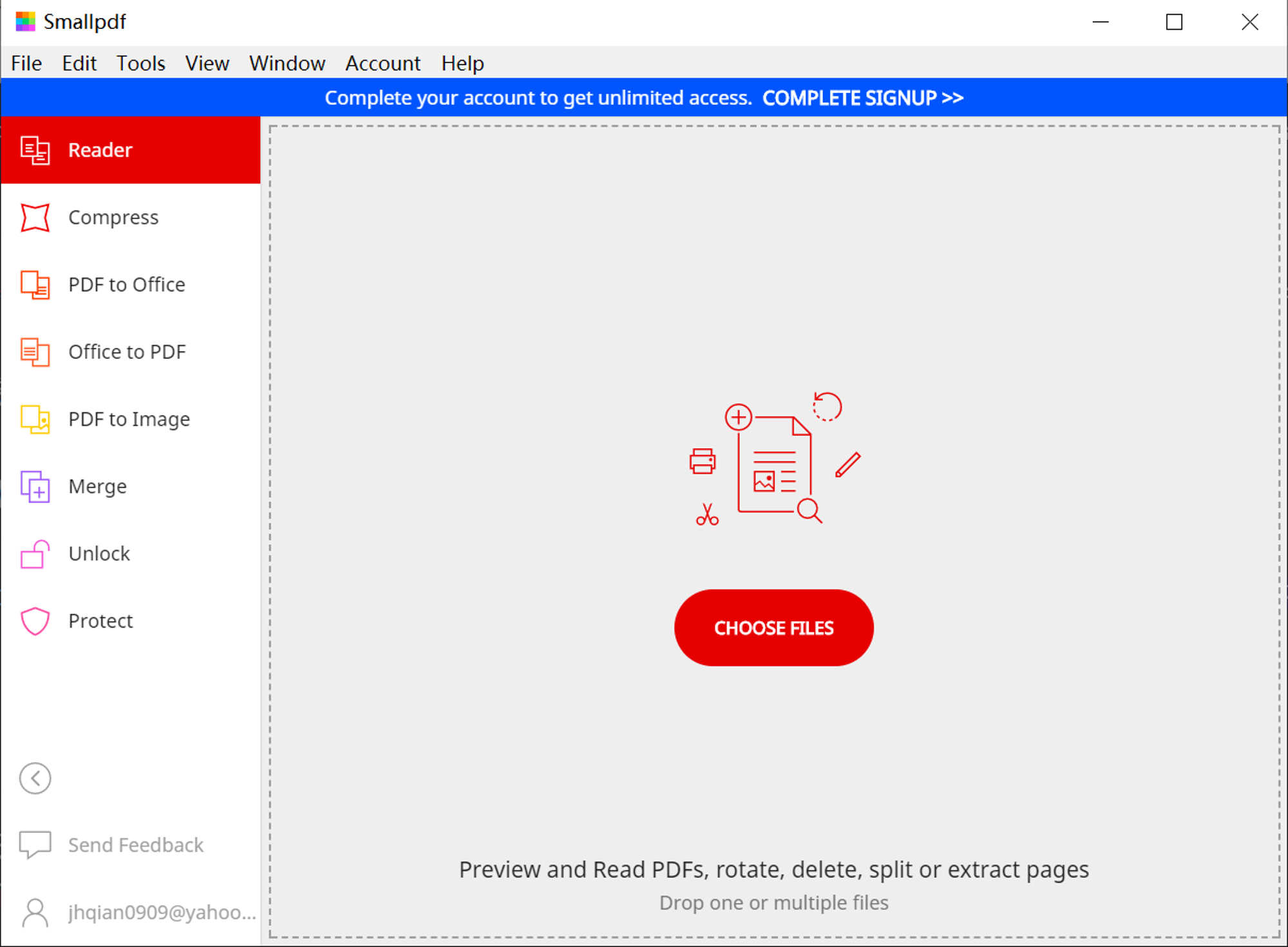The image size is (1288, 947).
Task: Choose the Merge label in sidebar
Action: [x=98, y=486]
